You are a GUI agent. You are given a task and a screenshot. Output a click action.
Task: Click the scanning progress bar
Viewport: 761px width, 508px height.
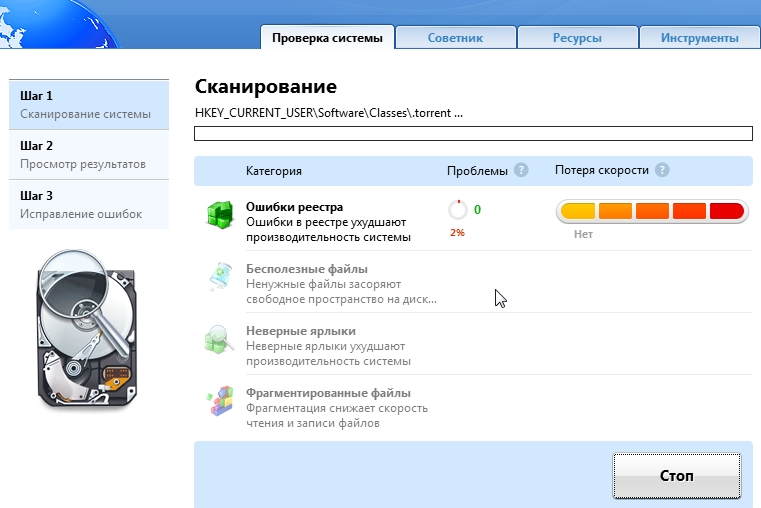point(472,134)
